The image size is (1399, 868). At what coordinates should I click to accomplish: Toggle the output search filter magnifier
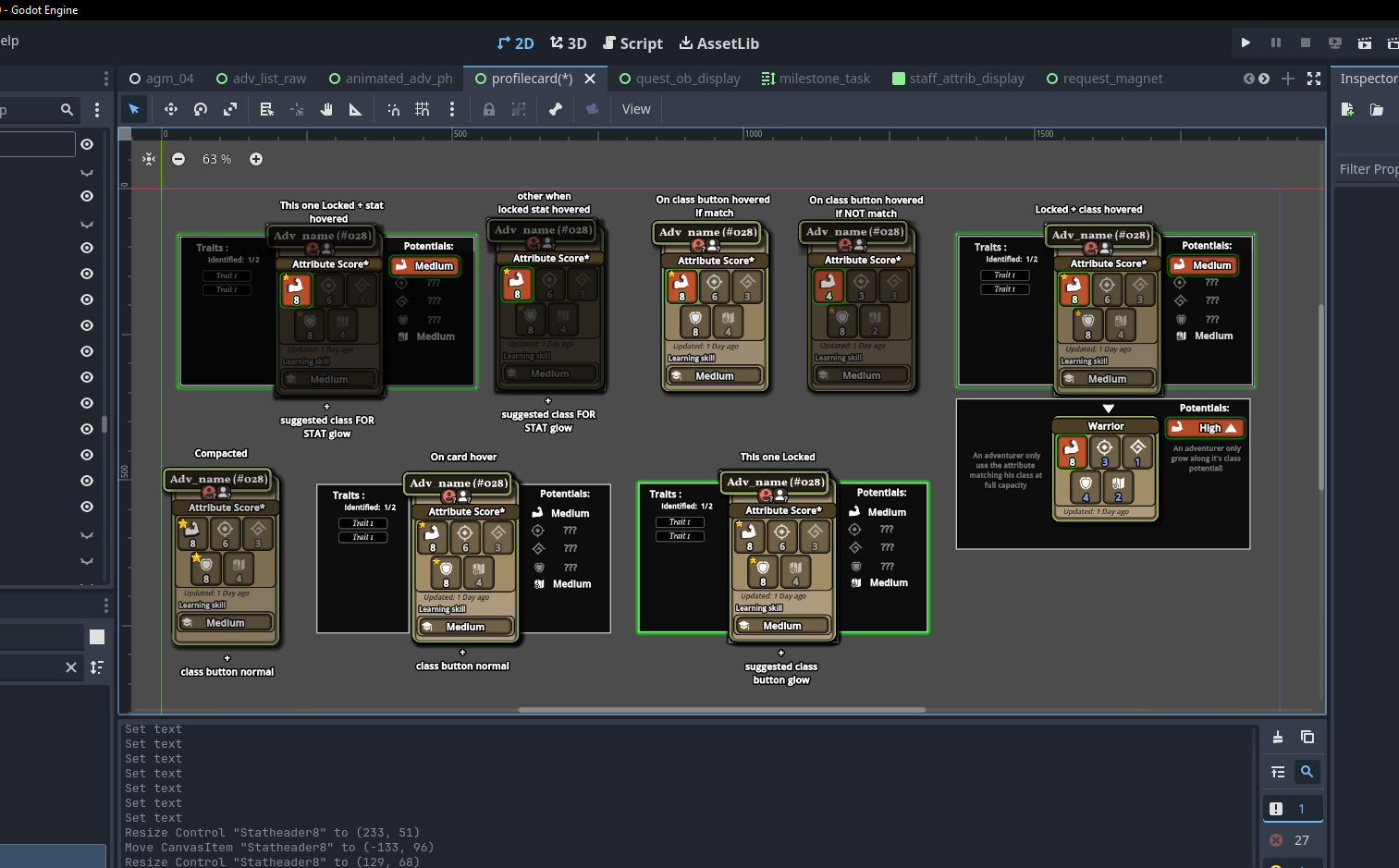click(1307, 771)
